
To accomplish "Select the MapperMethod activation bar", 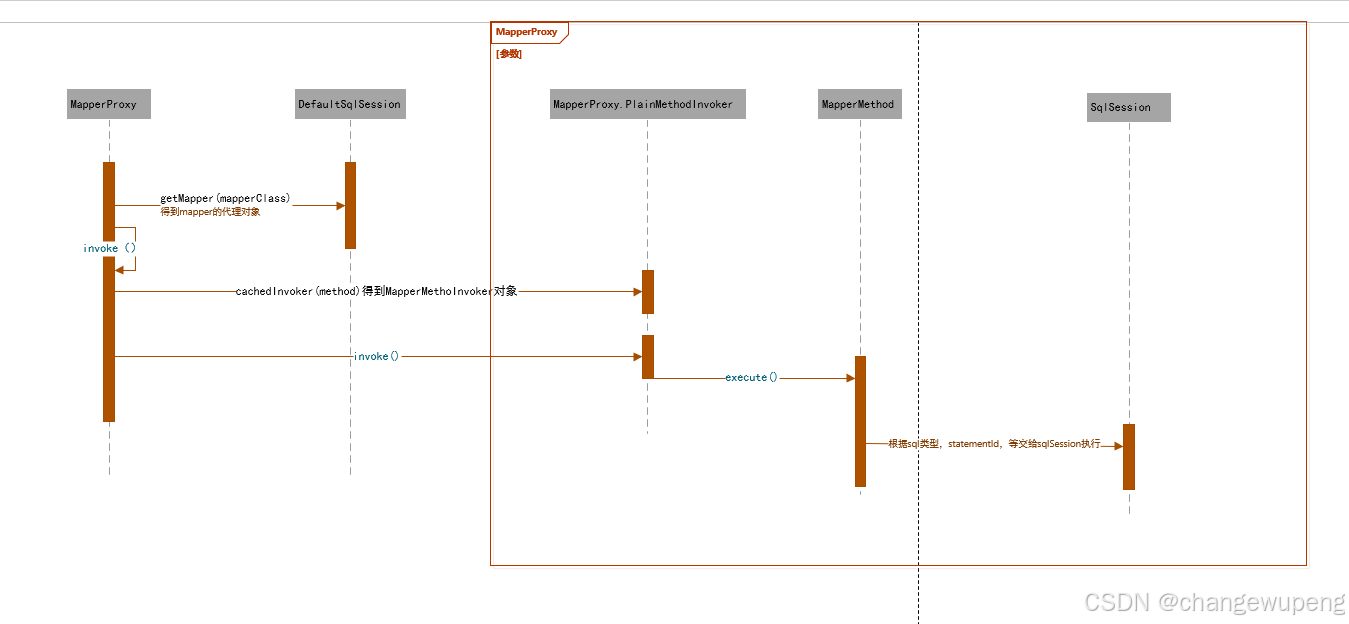I will [860, 421].
